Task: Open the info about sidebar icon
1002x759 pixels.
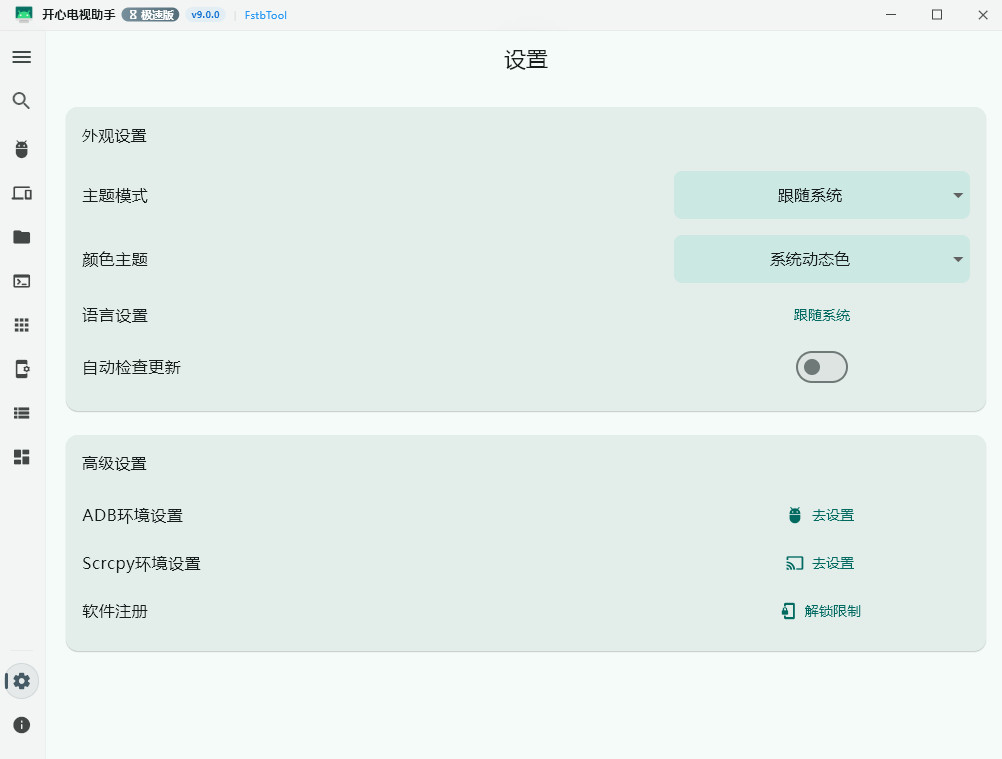Action: [x=22, y=725]
